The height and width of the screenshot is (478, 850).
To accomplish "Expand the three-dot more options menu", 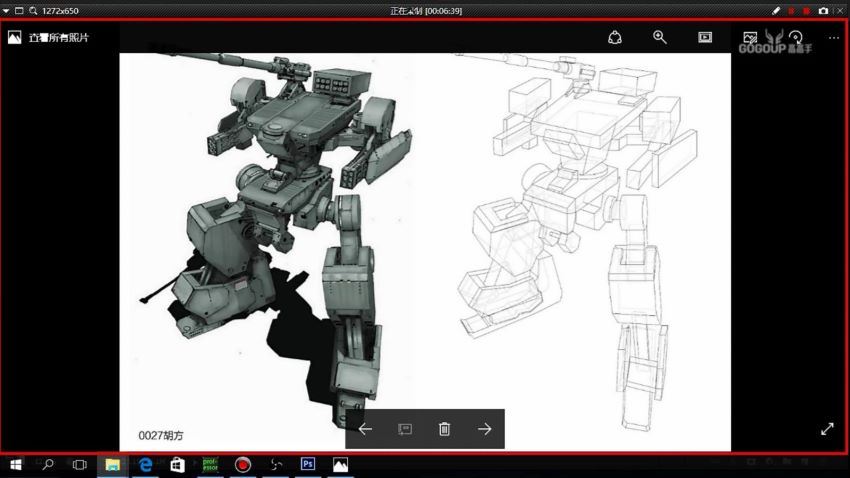I will (x=834, y=37).
